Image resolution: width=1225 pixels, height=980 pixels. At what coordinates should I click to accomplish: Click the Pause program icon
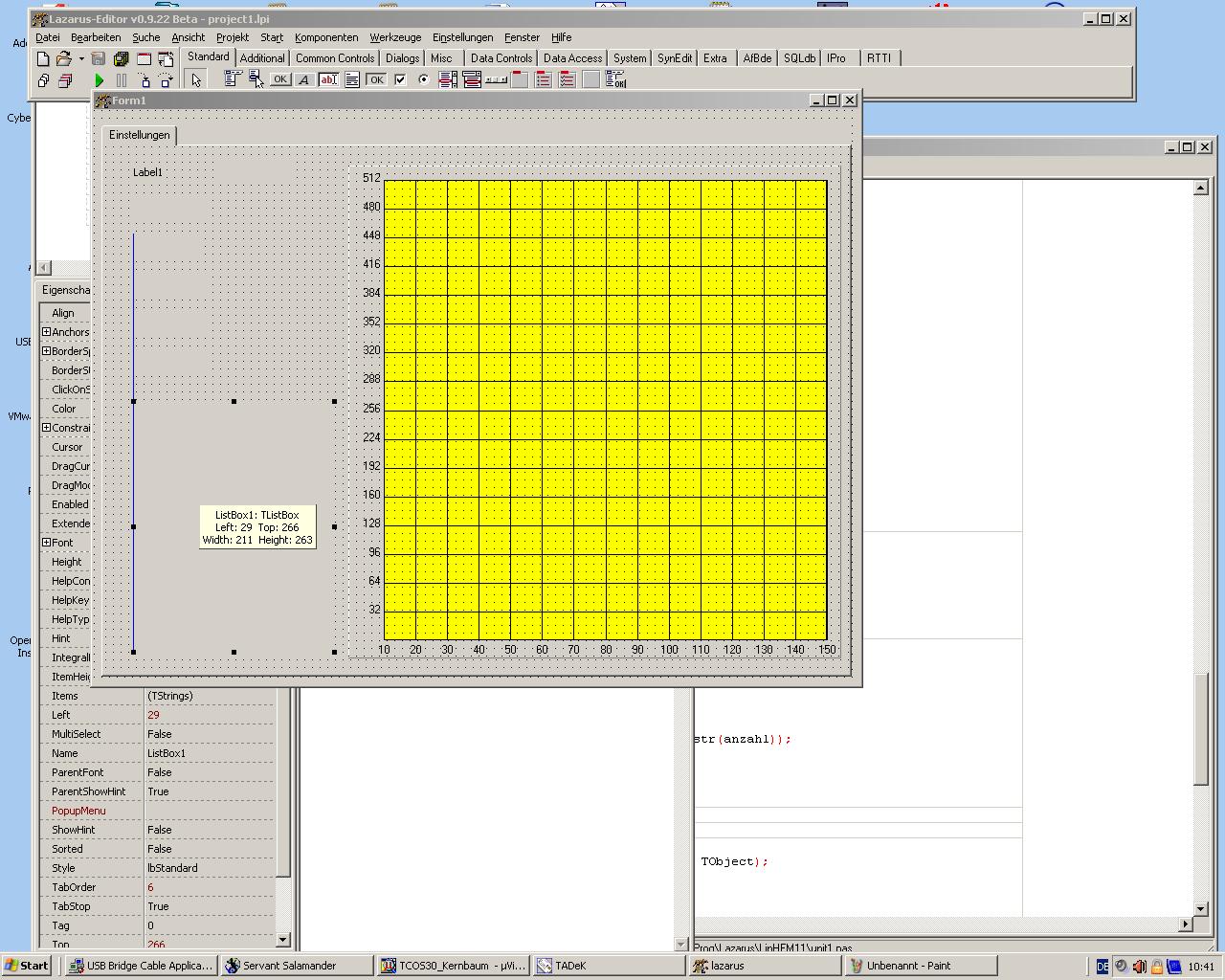[x=122, y=81]
